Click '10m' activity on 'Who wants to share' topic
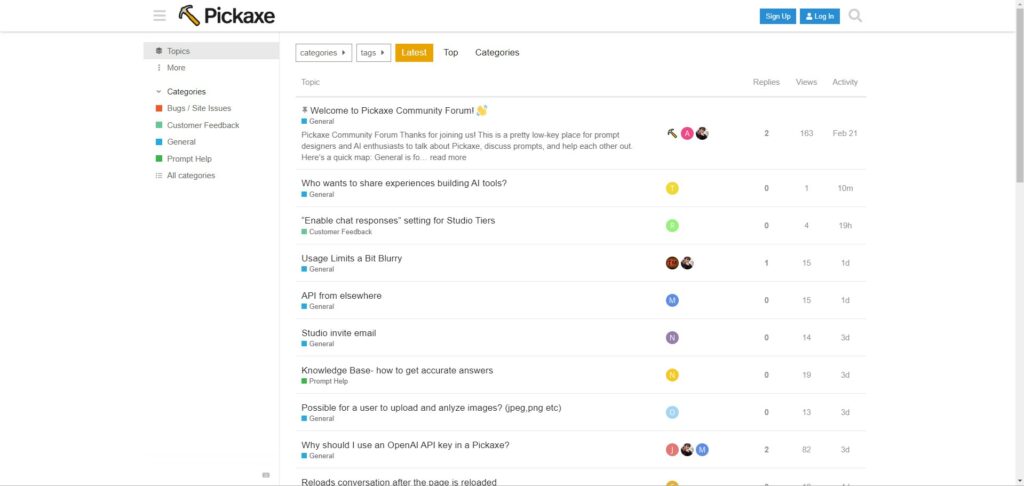1024x486 pixels. 845,188
